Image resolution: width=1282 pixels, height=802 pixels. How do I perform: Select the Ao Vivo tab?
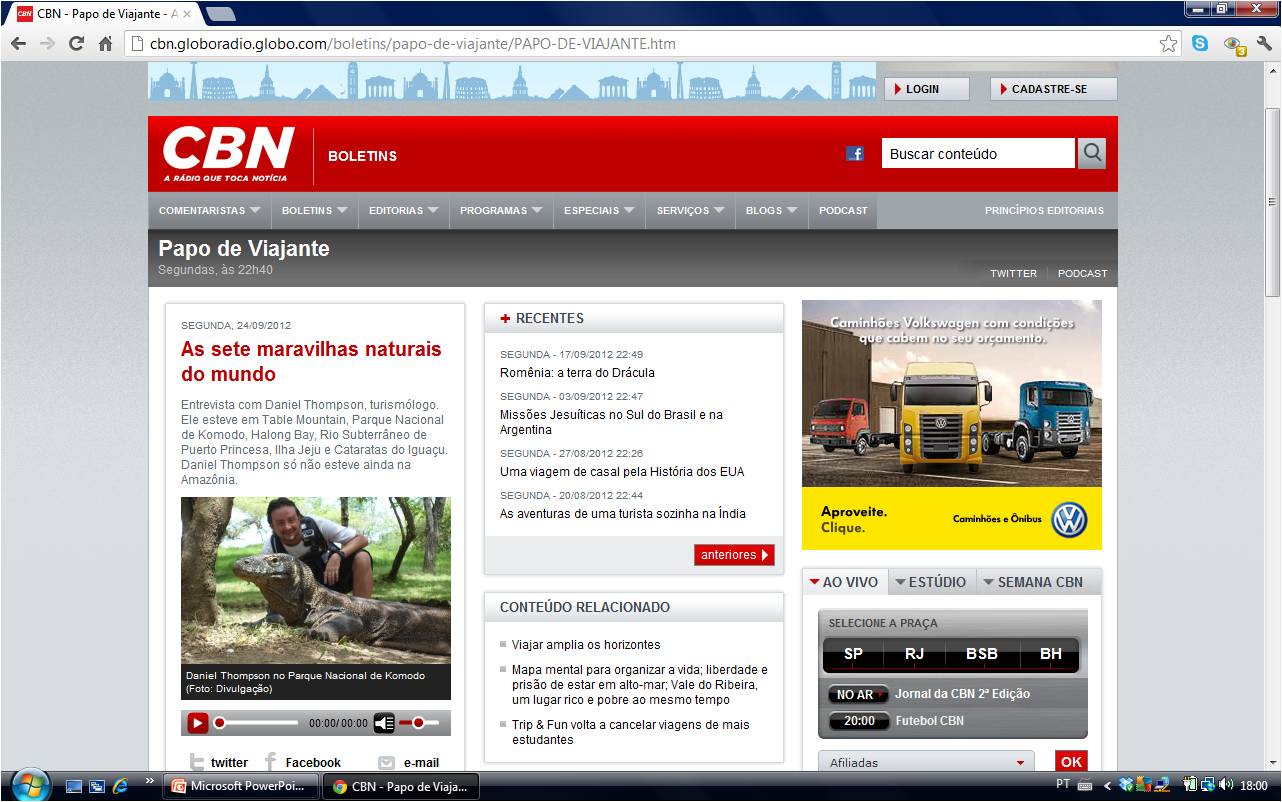(843, 582)
